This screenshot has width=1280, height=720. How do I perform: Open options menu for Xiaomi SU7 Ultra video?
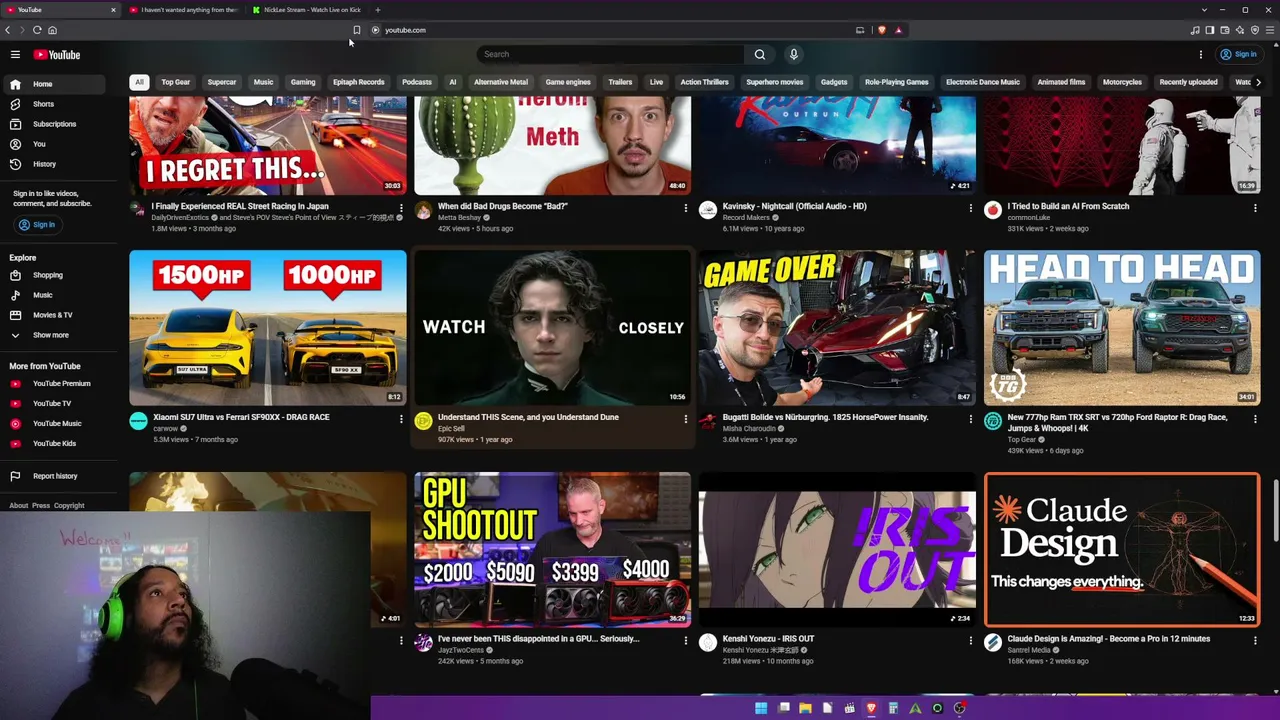(401, 419)
